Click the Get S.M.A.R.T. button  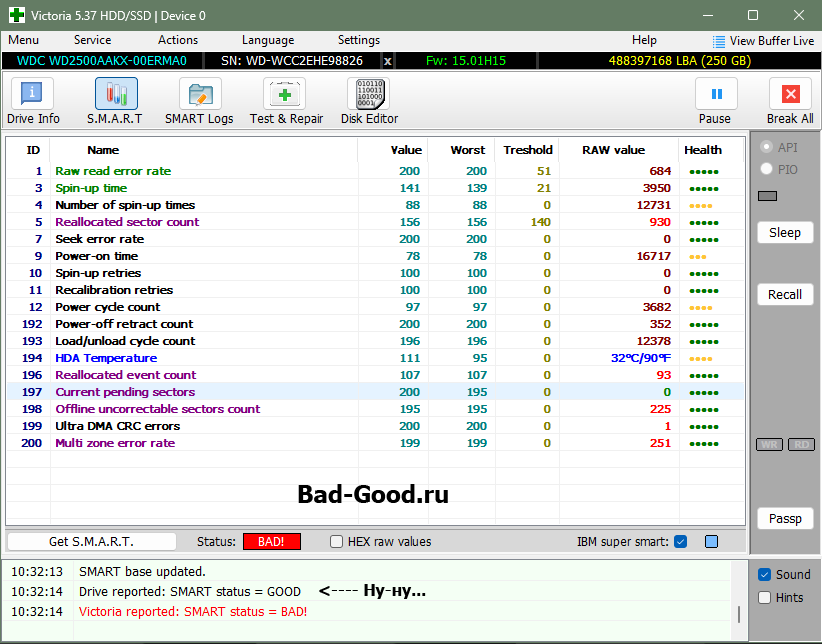(91, 542)
